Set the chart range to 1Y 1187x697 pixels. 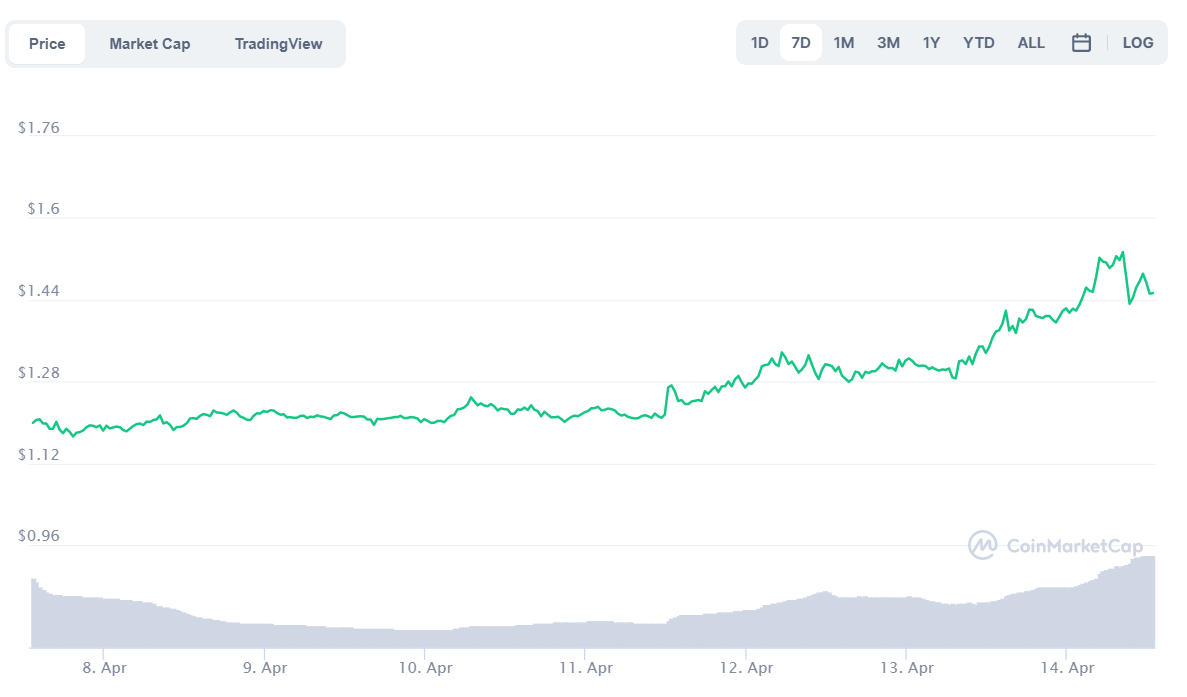[x=931, y=43]
